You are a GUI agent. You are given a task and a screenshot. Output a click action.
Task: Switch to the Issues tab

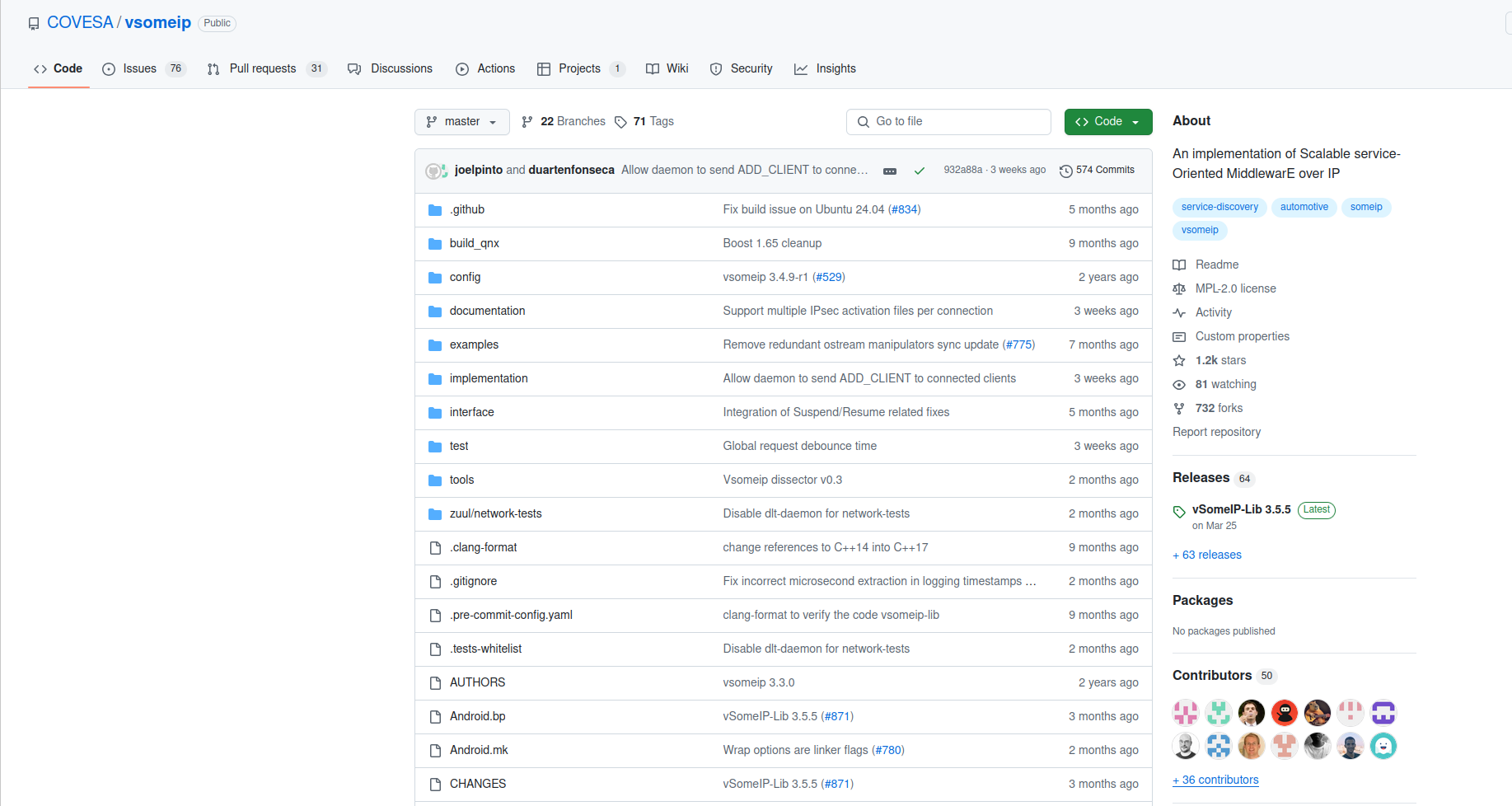[x=144, y=69]
